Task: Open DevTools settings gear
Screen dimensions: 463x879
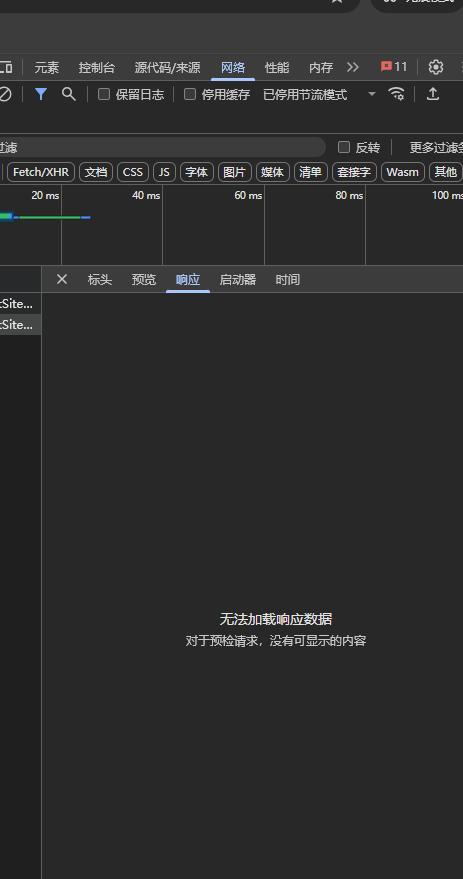Action: [436, 67]
